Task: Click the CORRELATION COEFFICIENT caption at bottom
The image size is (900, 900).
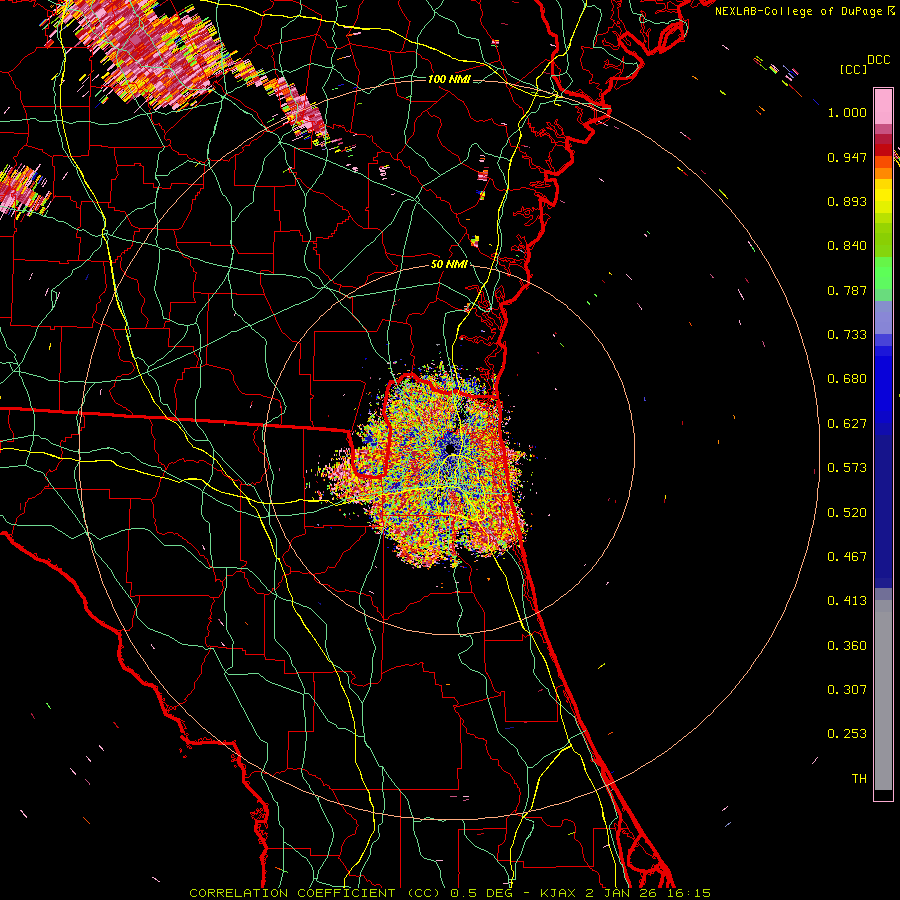Action: pyautogui.click(x=449, y=893)
